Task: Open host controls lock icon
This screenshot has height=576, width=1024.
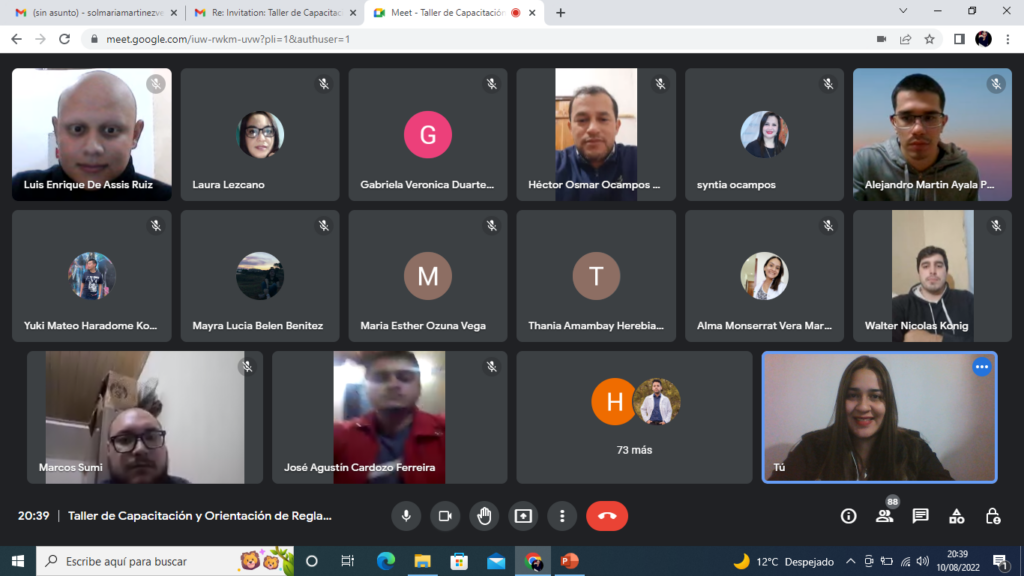Action: (x=992, y=516)
